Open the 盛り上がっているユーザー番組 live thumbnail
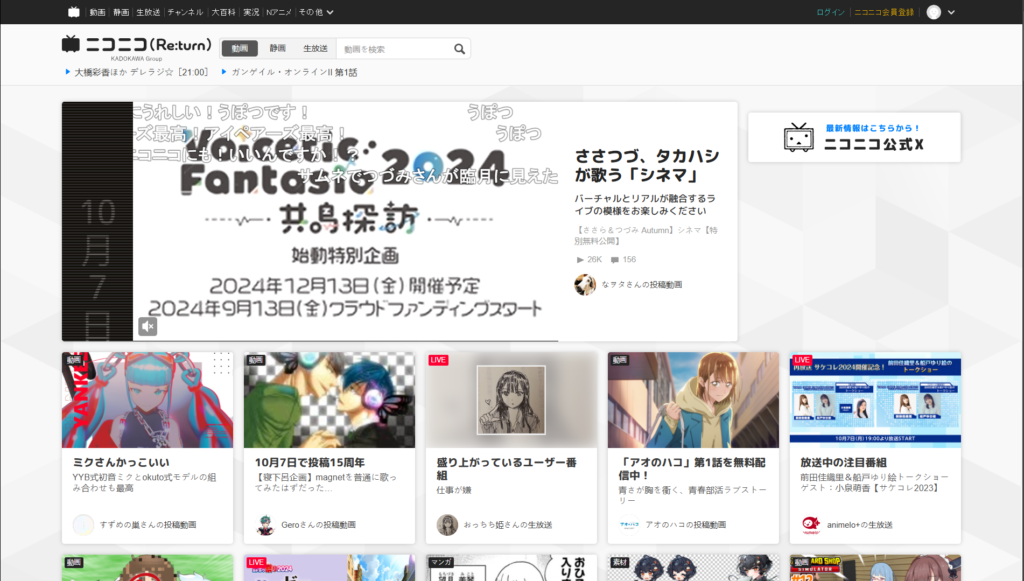Image resolution: width=1024 pixels, height=581 pixels. (x=511, y=400)
